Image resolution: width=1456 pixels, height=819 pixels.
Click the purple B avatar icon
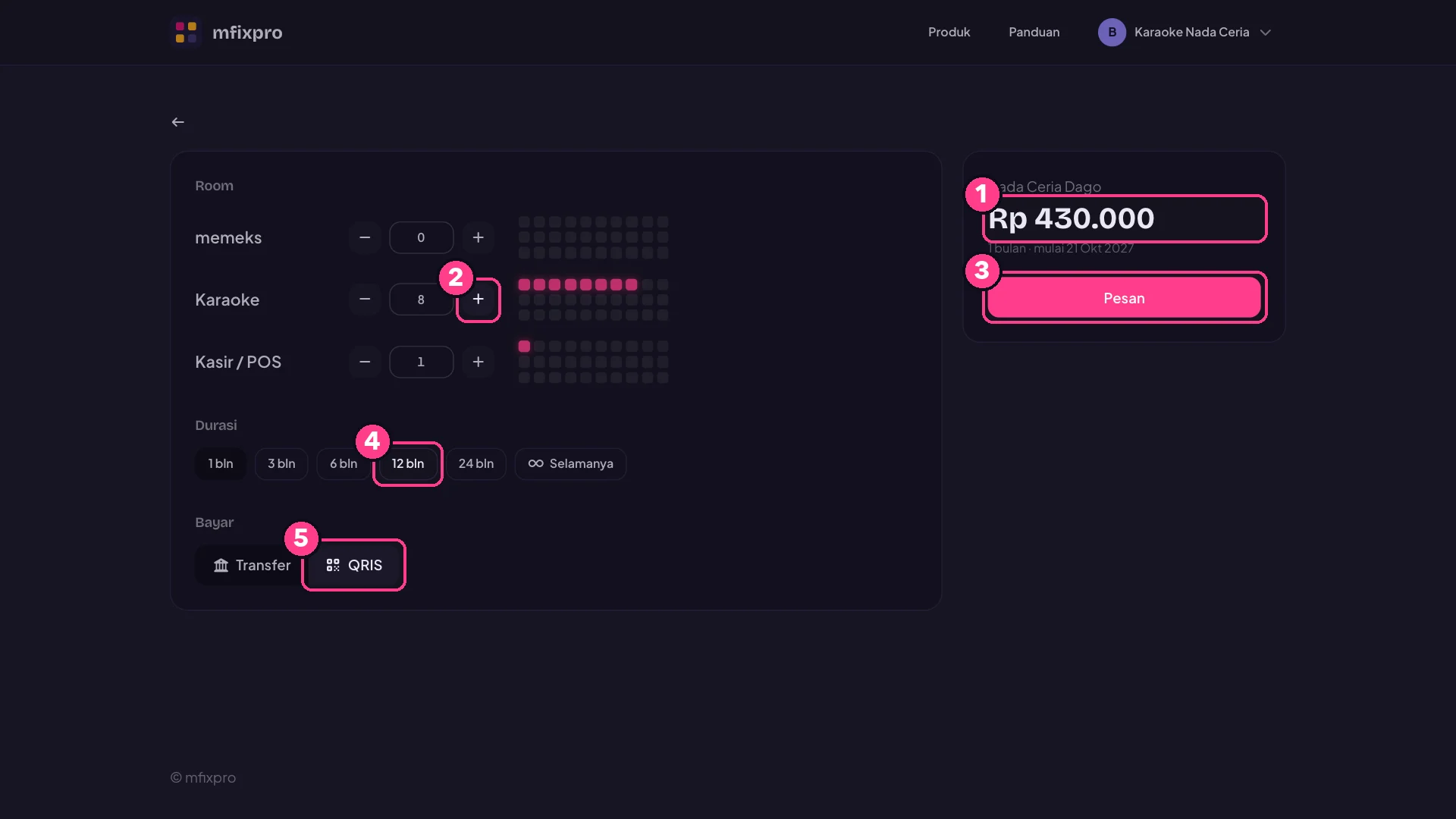(1112, 32)
